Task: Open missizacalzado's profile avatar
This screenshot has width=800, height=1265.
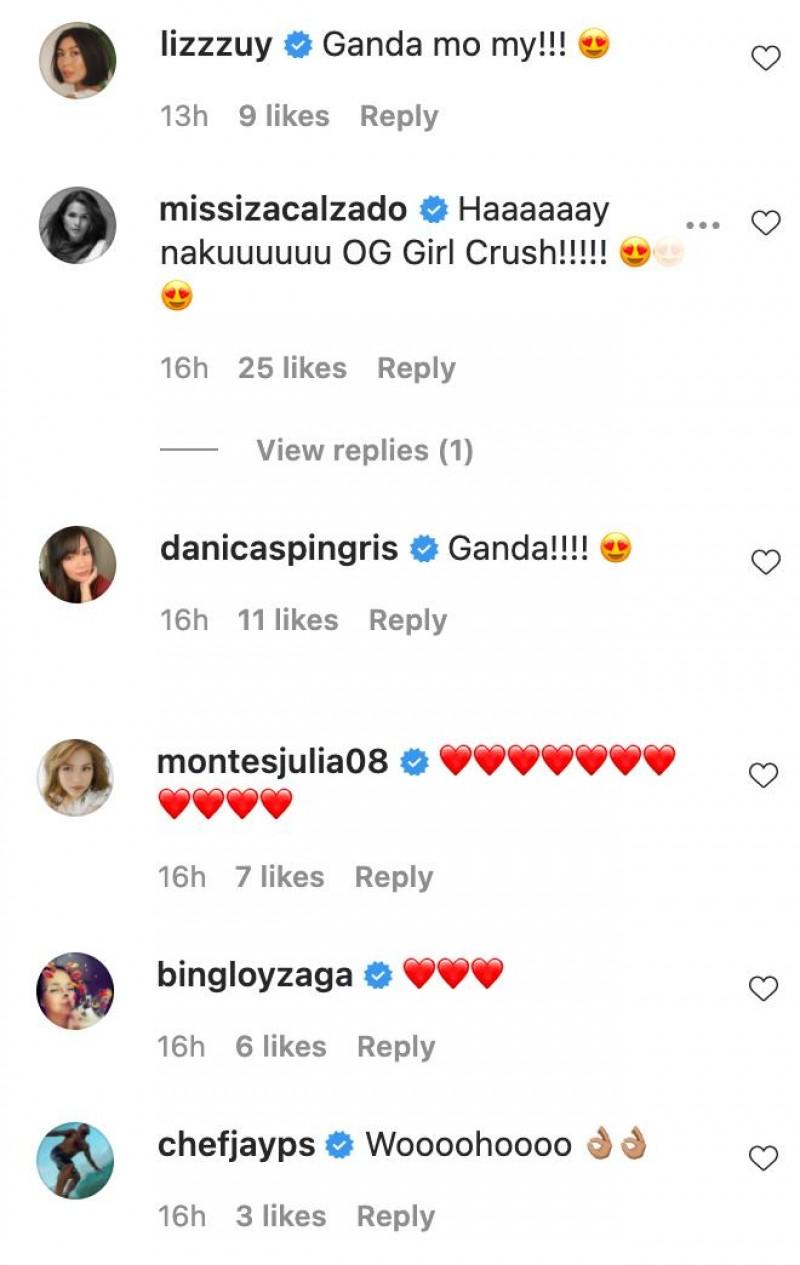Action: (77, 224)
